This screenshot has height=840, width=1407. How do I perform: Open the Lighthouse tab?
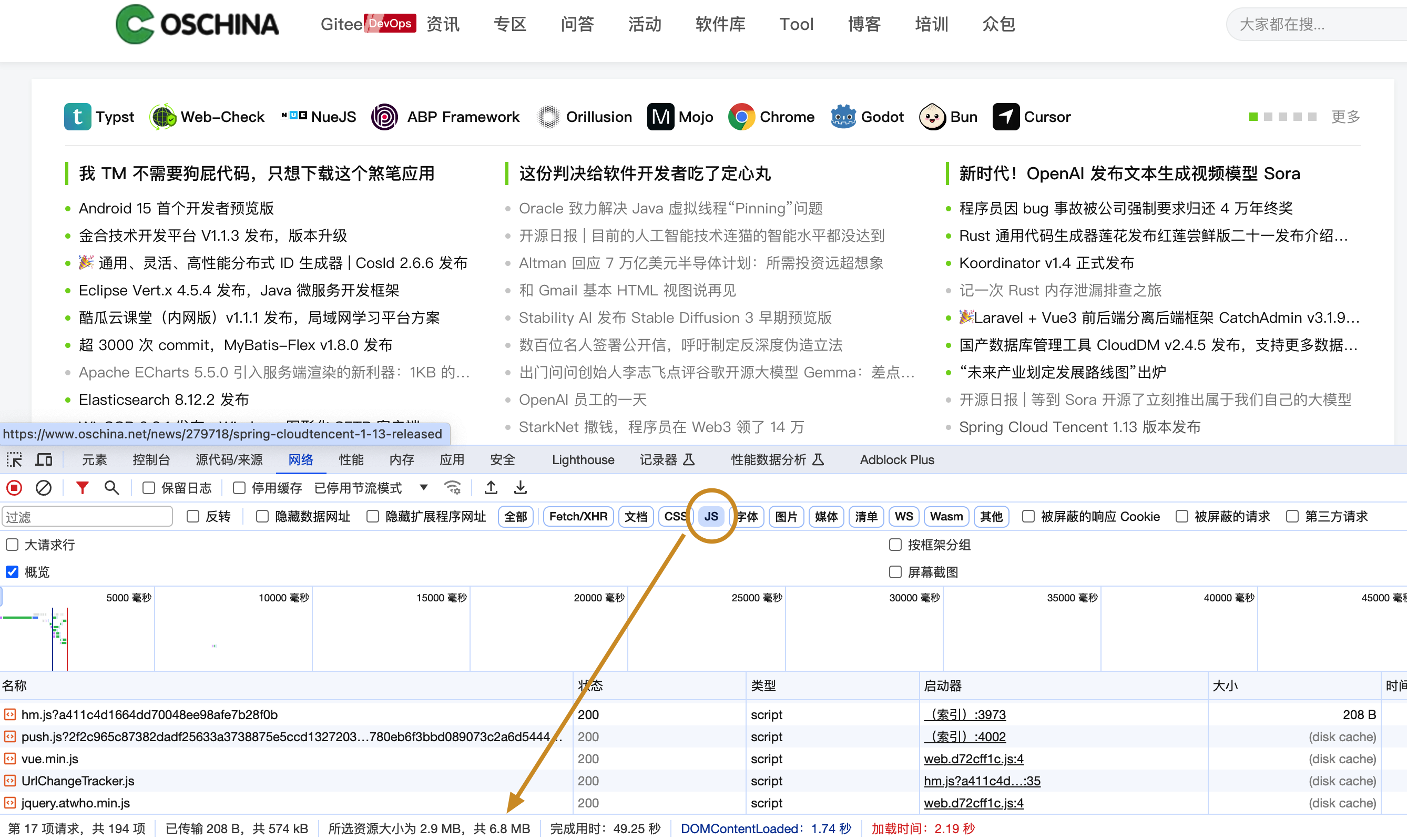583,459
